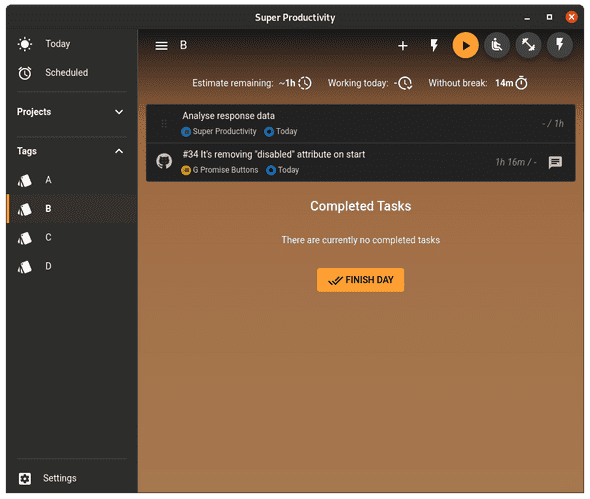Open the Scheduled tasks view
Viewport: 590px width, 499px height.
(x=71, y=73)
